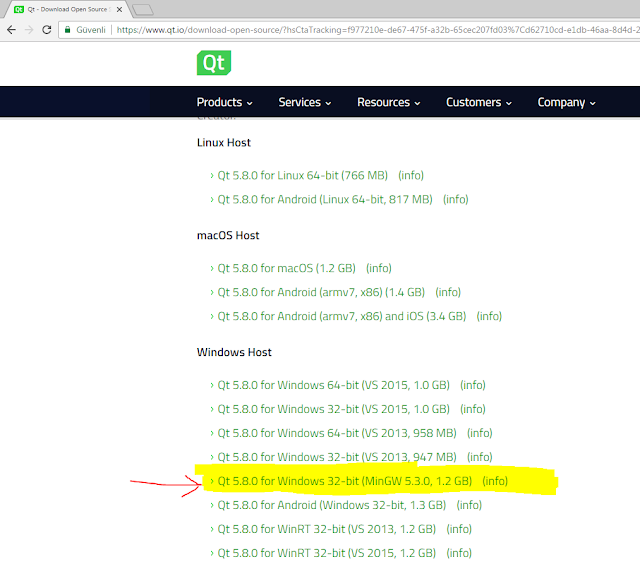Open info for Windows 64-bit VS 2013
Viewport: 640px width, 569px height.
(480, 433)
